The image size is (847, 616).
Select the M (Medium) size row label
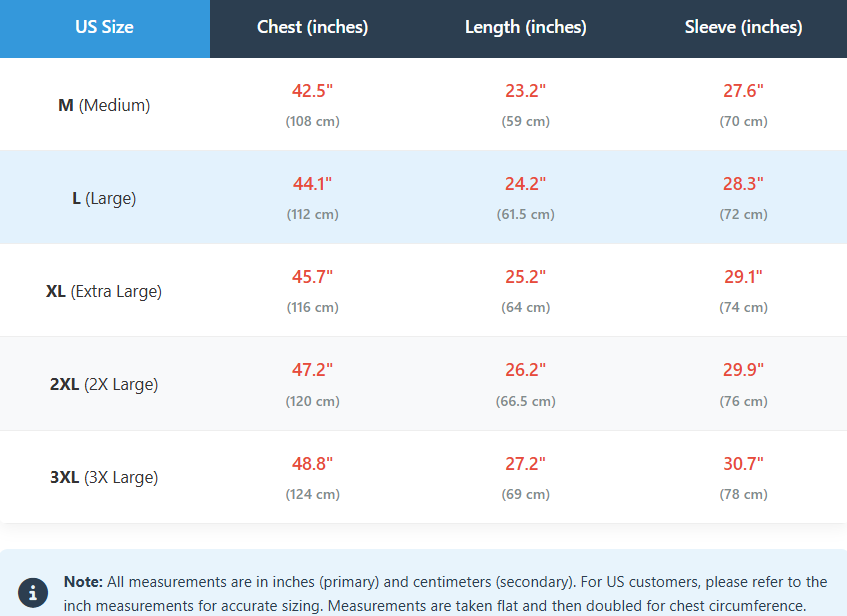point(104,105)
